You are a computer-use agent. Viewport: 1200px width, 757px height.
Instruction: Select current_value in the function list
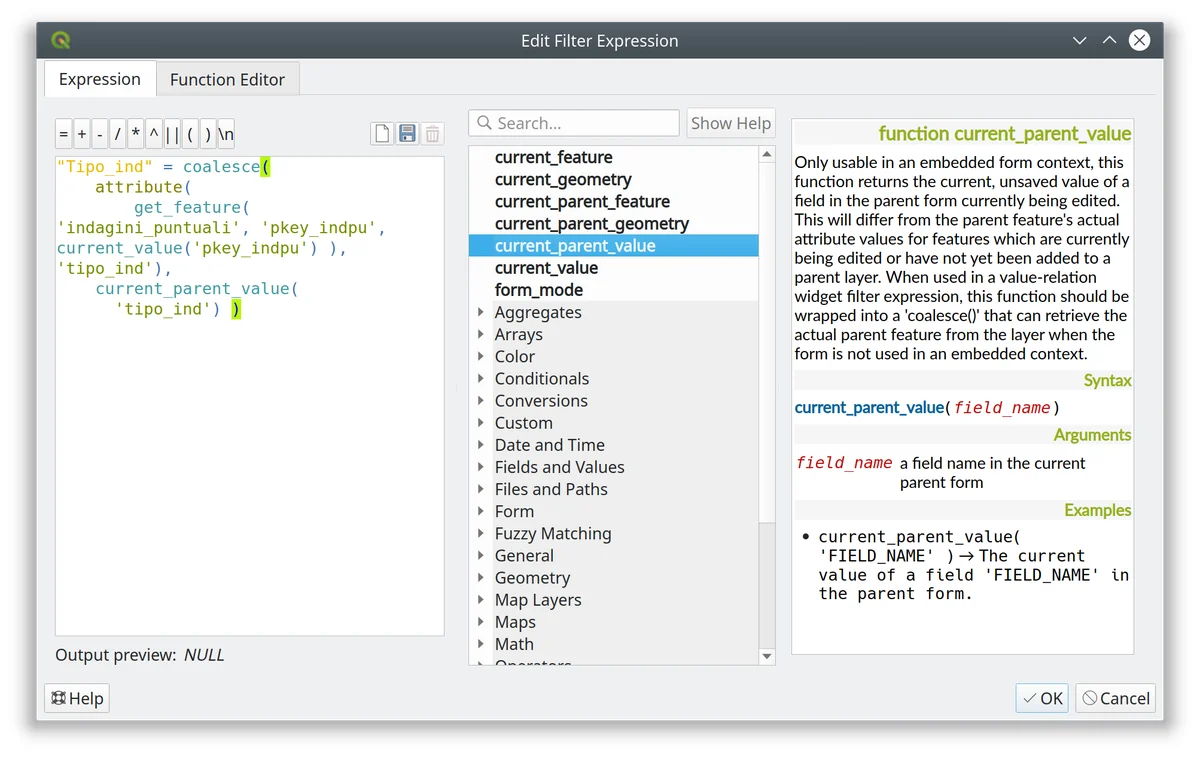point(546,268)
